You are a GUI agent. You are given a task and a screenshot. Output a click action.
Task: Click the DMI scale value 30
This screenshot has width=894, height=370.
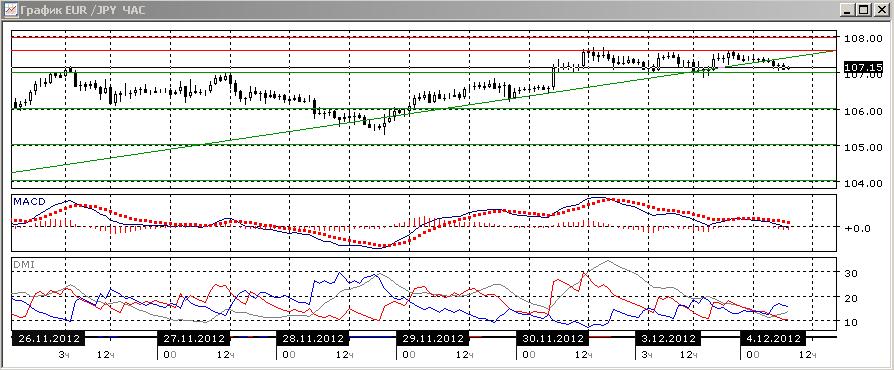coord(851,273)
